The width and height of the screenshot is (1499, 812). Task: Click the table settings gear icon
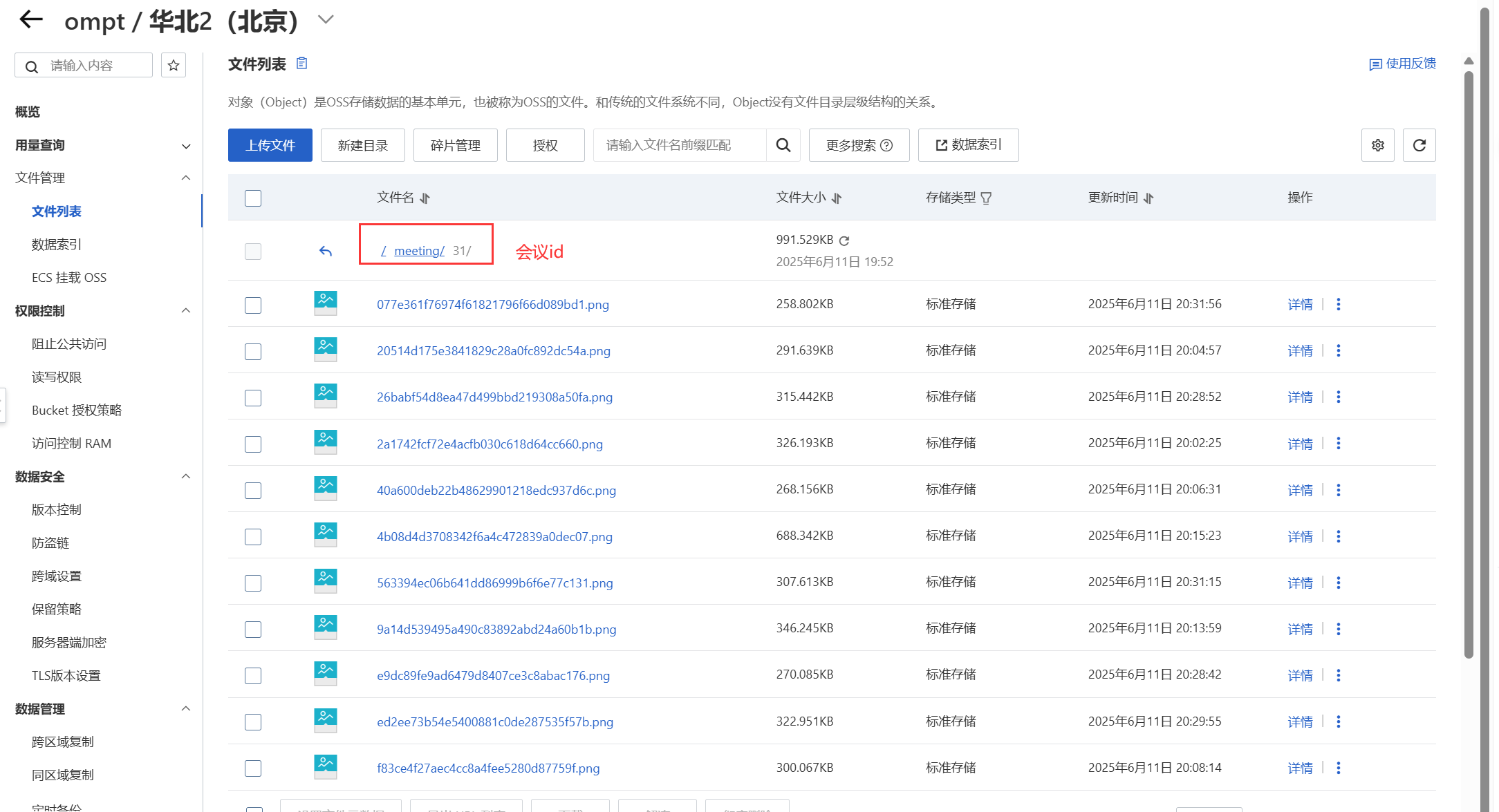click(x=1377, y=145)
